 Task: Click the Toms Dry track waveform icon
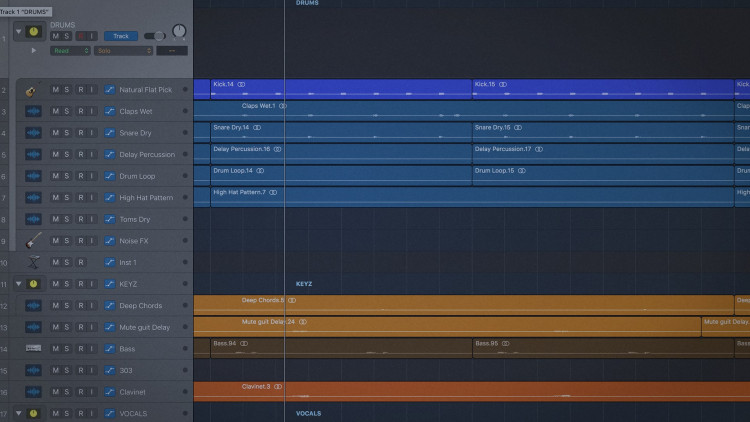click(x=33, y=219)
